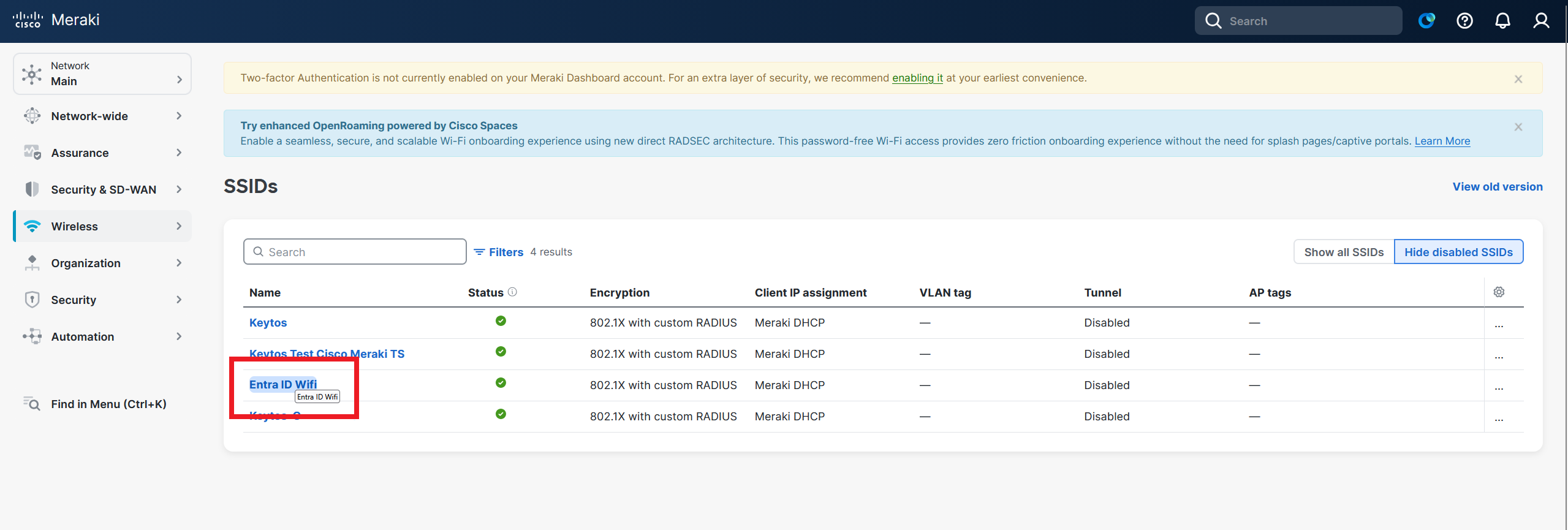Click the '4 results' count text
Screen dimensions: 1568x530
[551, 252]
